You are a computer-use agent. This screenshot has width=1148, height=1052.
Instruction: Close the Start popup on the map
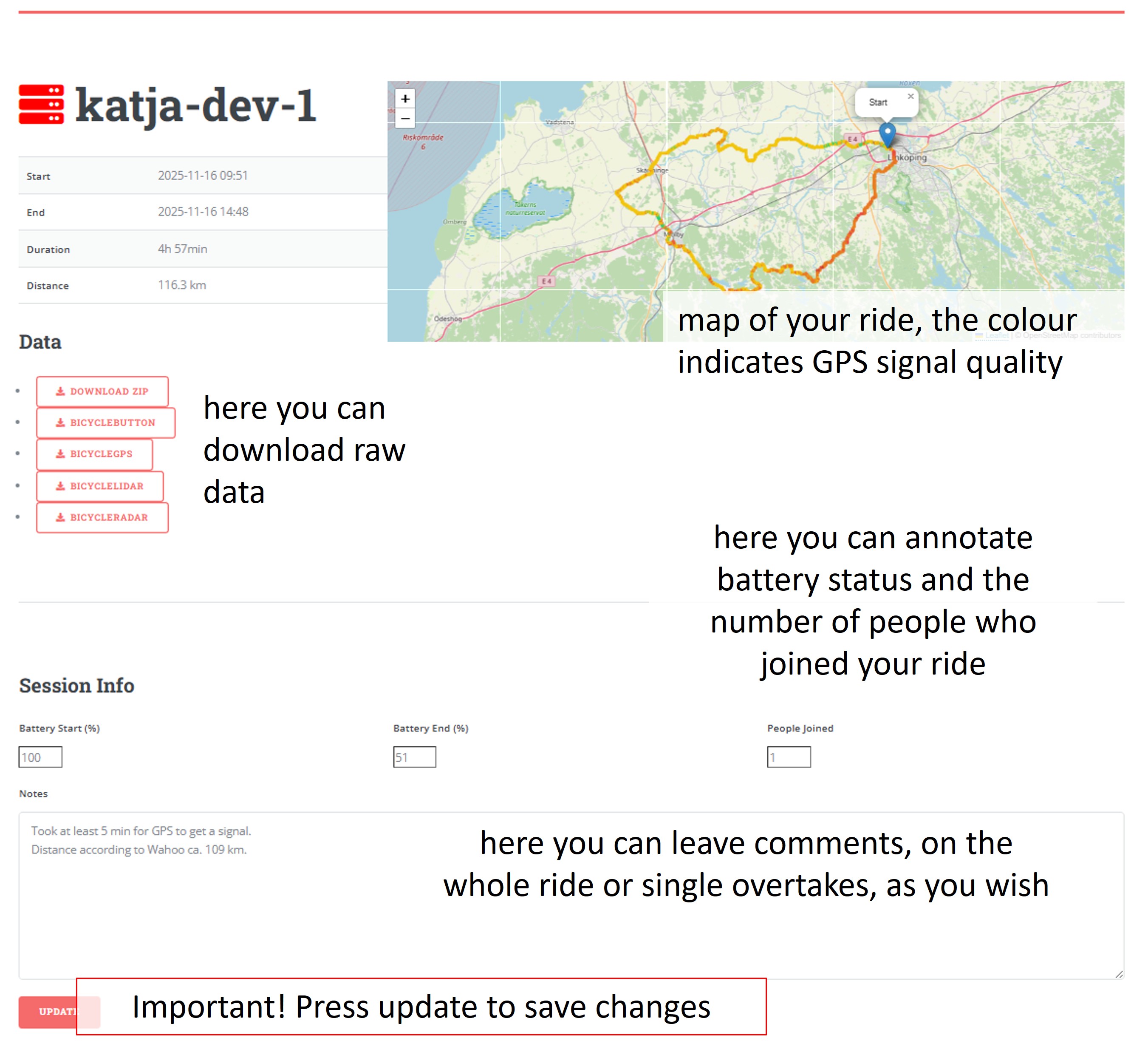click(910, 96)
